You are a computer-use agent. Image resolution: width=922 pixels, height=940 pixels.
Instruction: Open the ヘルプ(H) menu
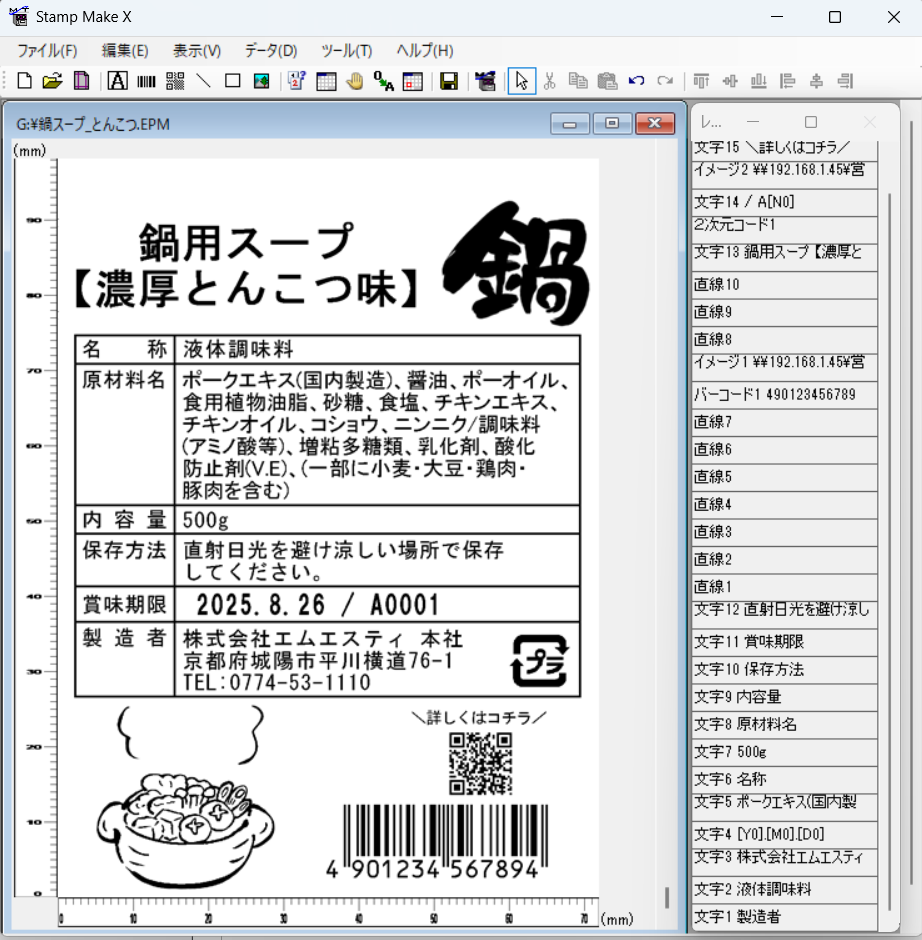point(424,50)
